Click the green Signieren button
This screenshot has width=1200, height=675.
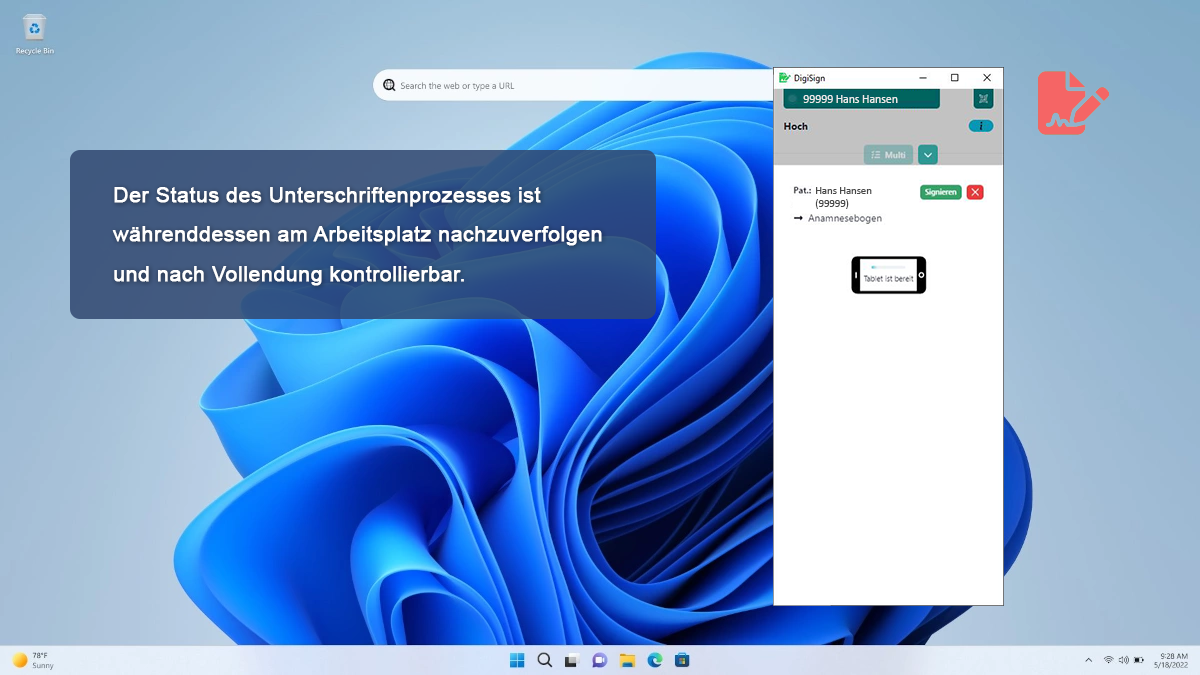coord(940,192)
